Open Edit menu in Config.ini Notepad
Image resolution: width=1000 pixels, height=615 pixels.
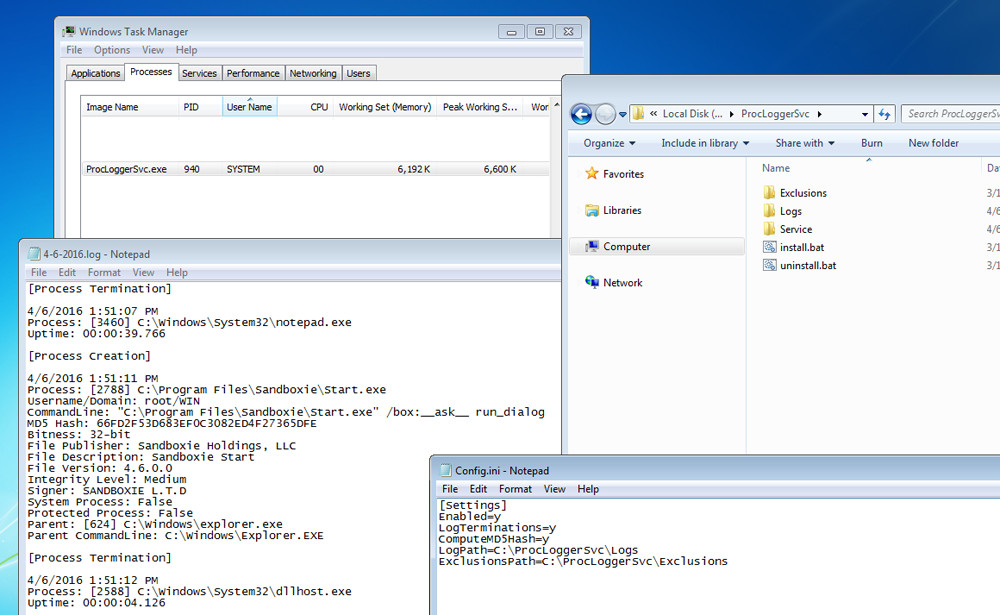pyautogui.click(x=478, y=489)
